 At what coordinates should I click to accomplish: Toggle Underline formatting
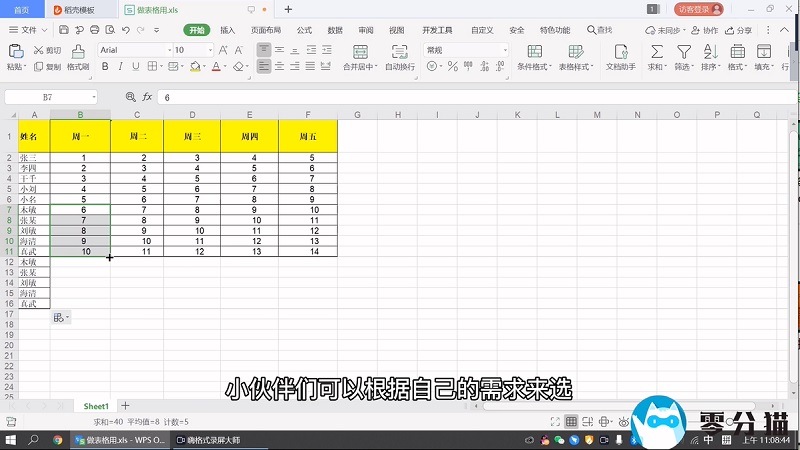tap(134, 67)
